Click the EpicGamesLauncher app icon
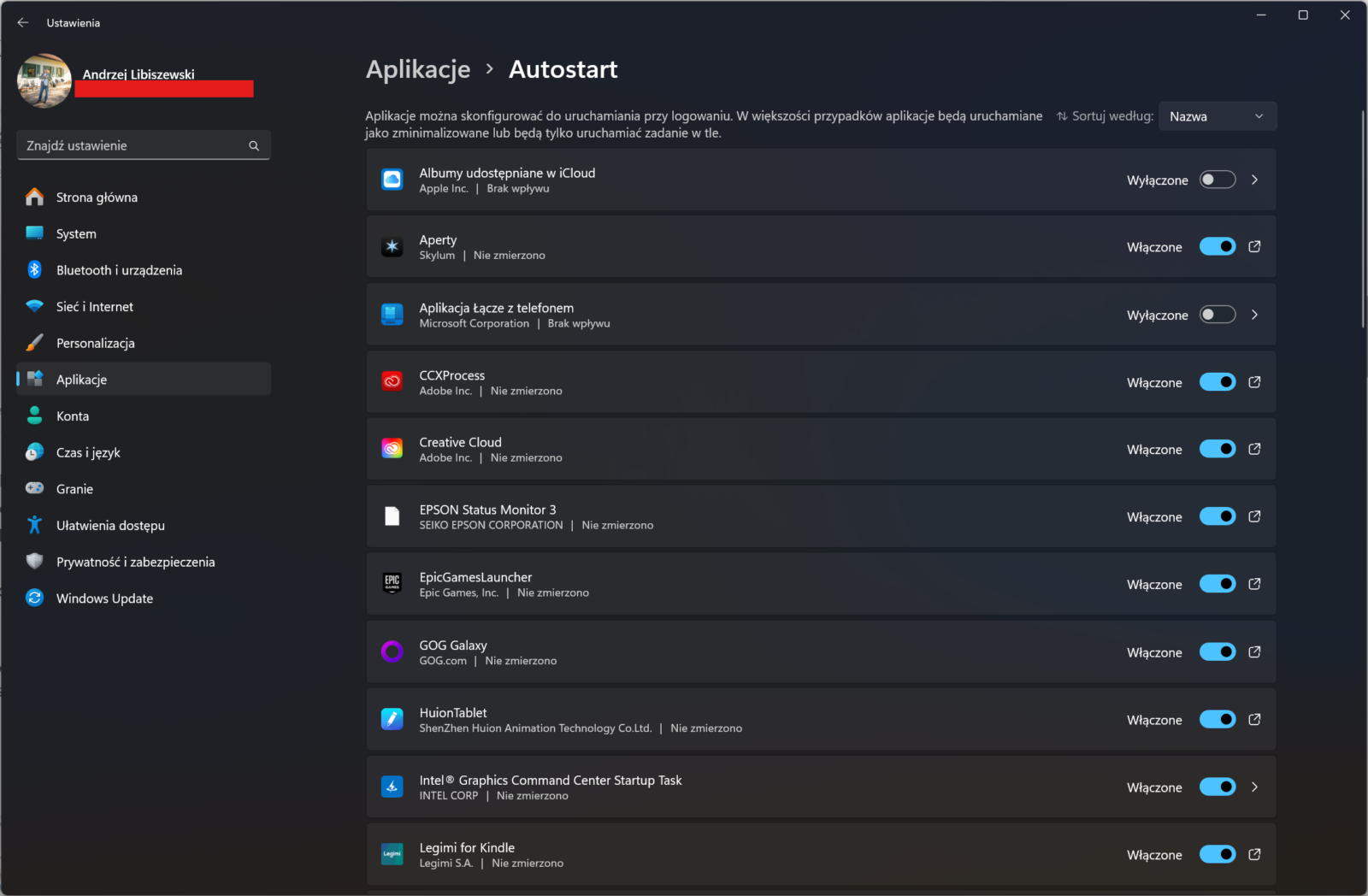Image resolution: width=1368 pixels, height=896 pixels. [x=392, y=584]
